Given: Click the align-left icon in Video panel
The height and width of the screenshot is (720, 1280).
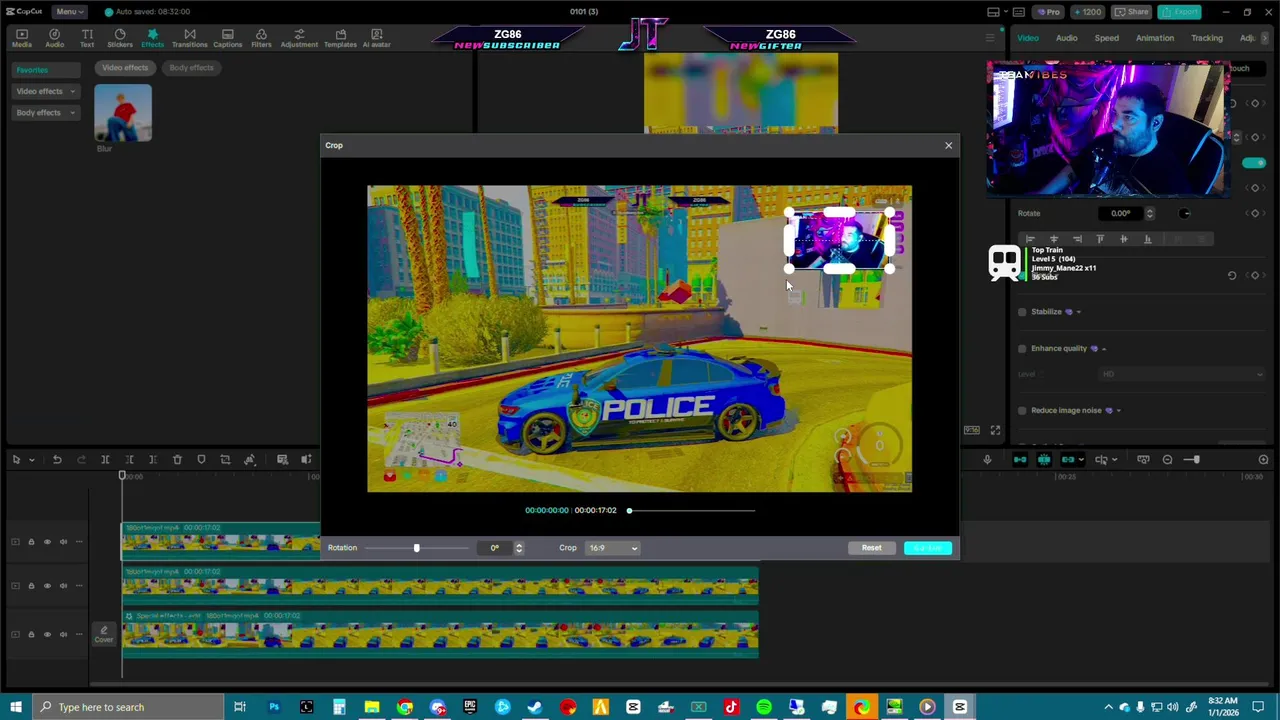Looking at the screenshot, I should (x=1029, y=239).
